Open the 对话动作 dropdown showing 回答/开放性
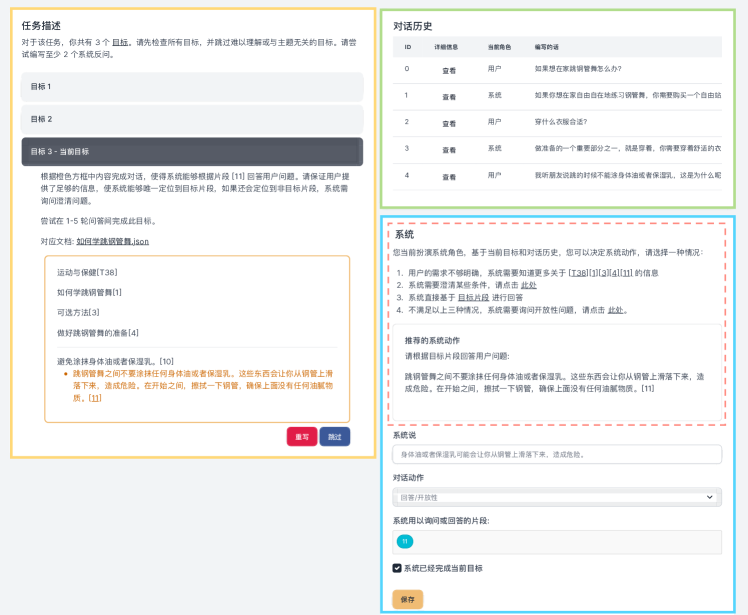The image size is (748, 615). (x=556, y=497)
